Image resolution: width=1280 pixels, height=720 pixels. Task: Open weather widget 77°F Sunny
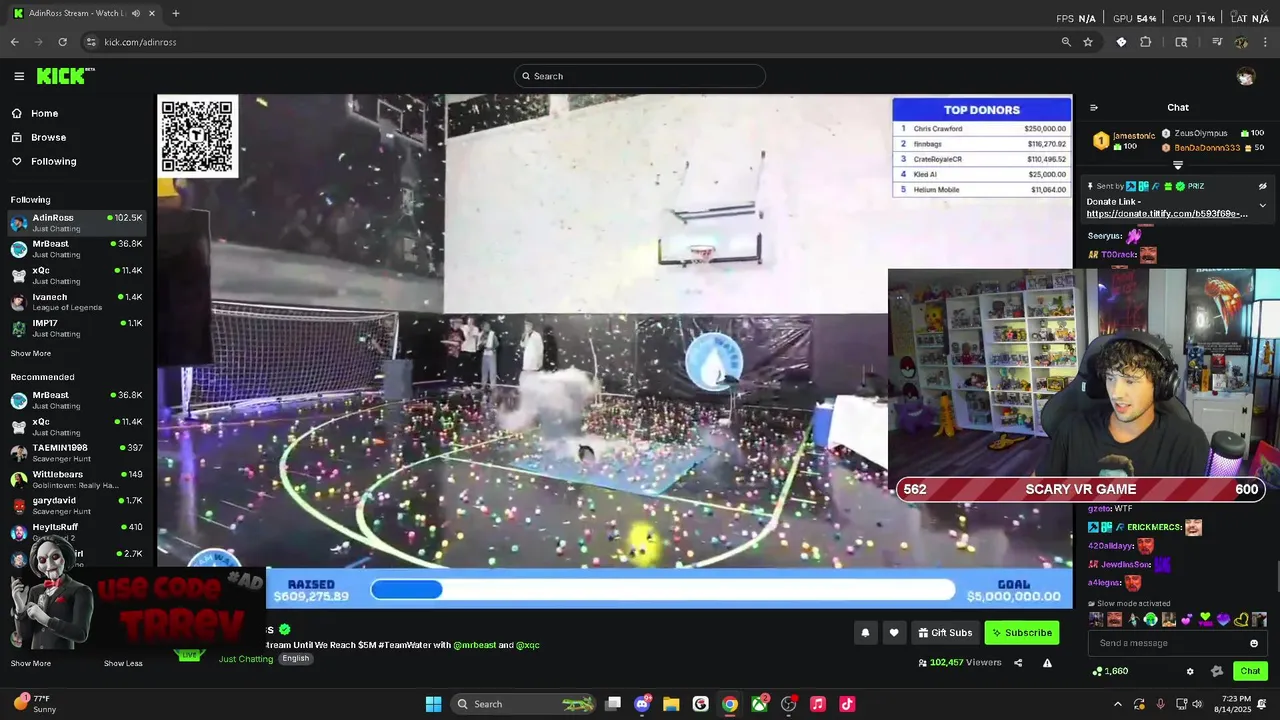[35, 704]
